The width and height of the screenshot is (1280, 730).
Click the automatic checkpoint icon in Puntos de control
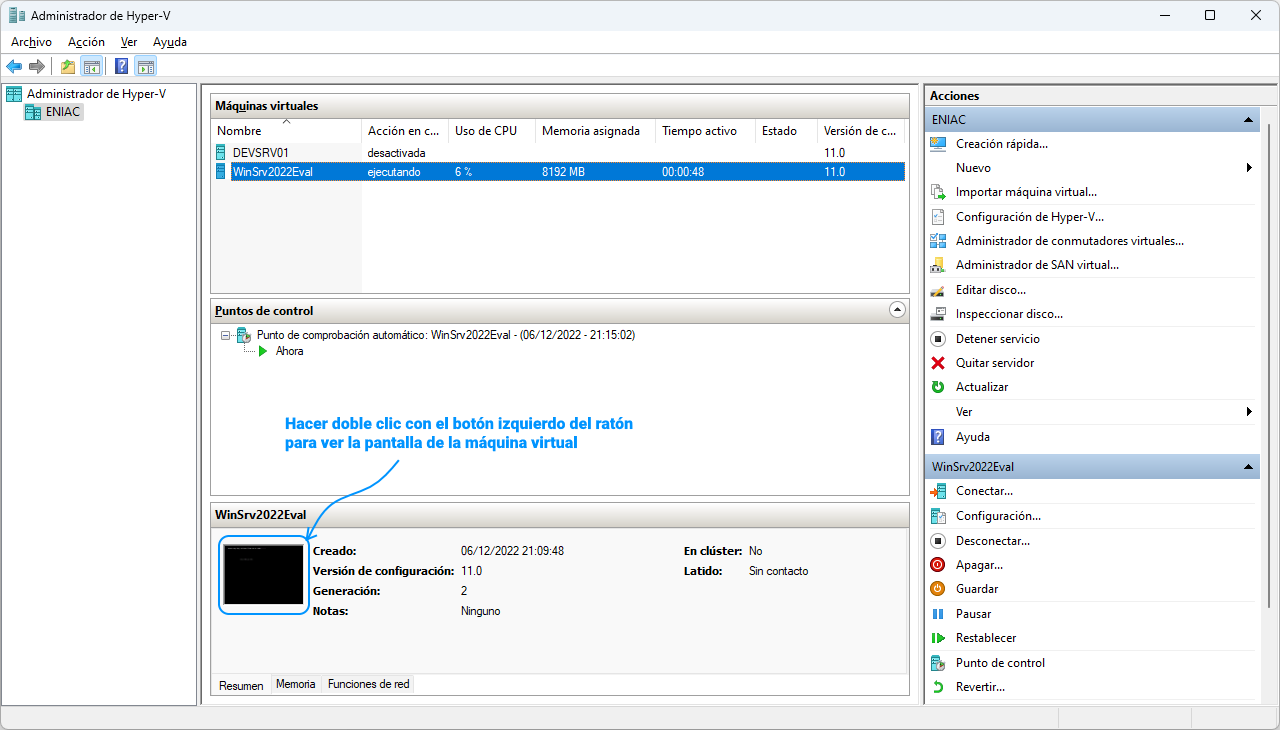[x=244, y=335]
